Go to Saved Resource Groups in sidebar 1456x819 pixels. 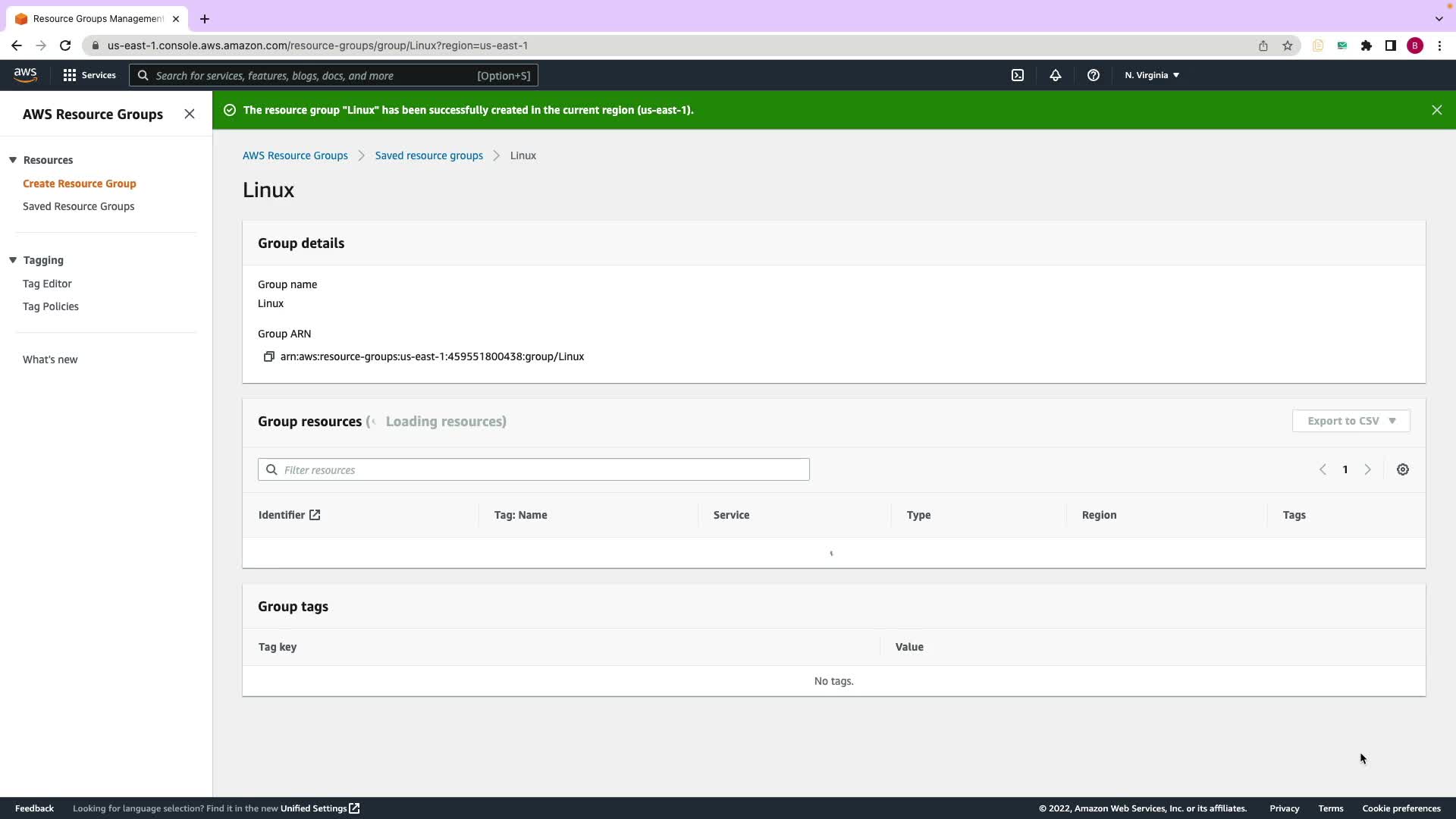point(78,206)
